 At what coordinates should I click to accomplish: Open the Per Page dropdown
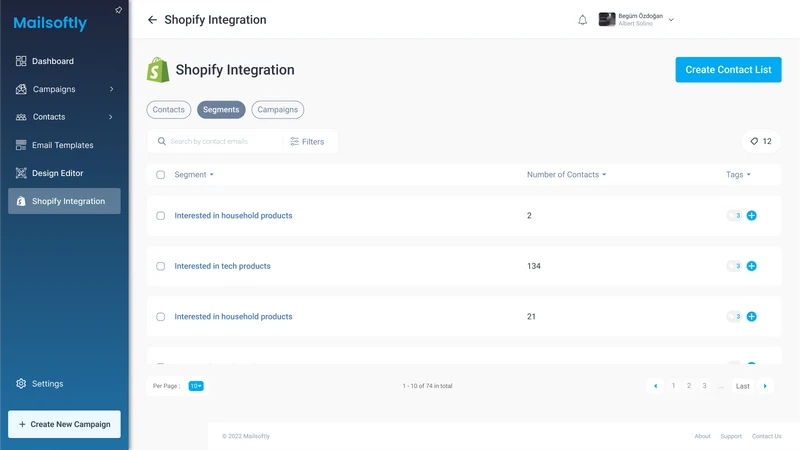coord(196,386)
